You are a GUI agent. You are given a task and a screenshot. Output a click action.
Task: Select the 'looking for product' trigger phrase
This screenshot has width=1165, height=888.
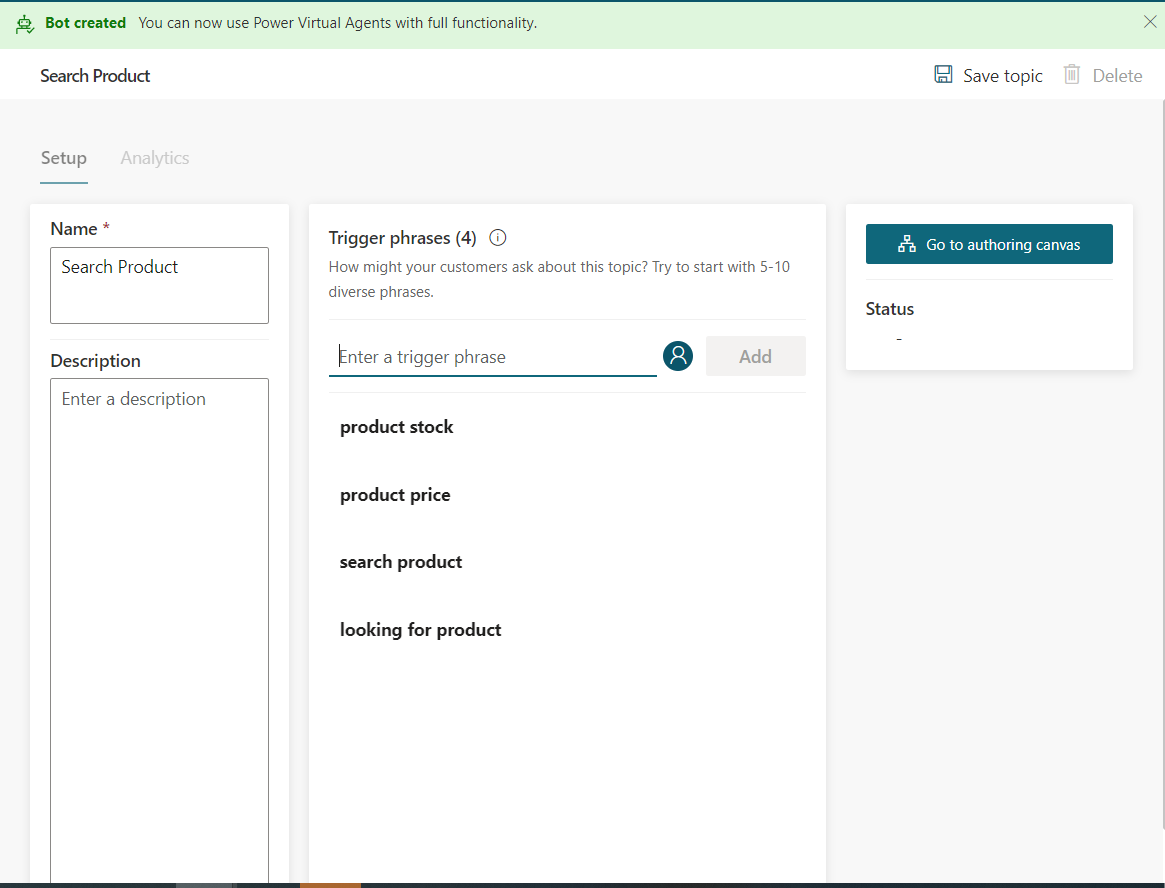421,630
